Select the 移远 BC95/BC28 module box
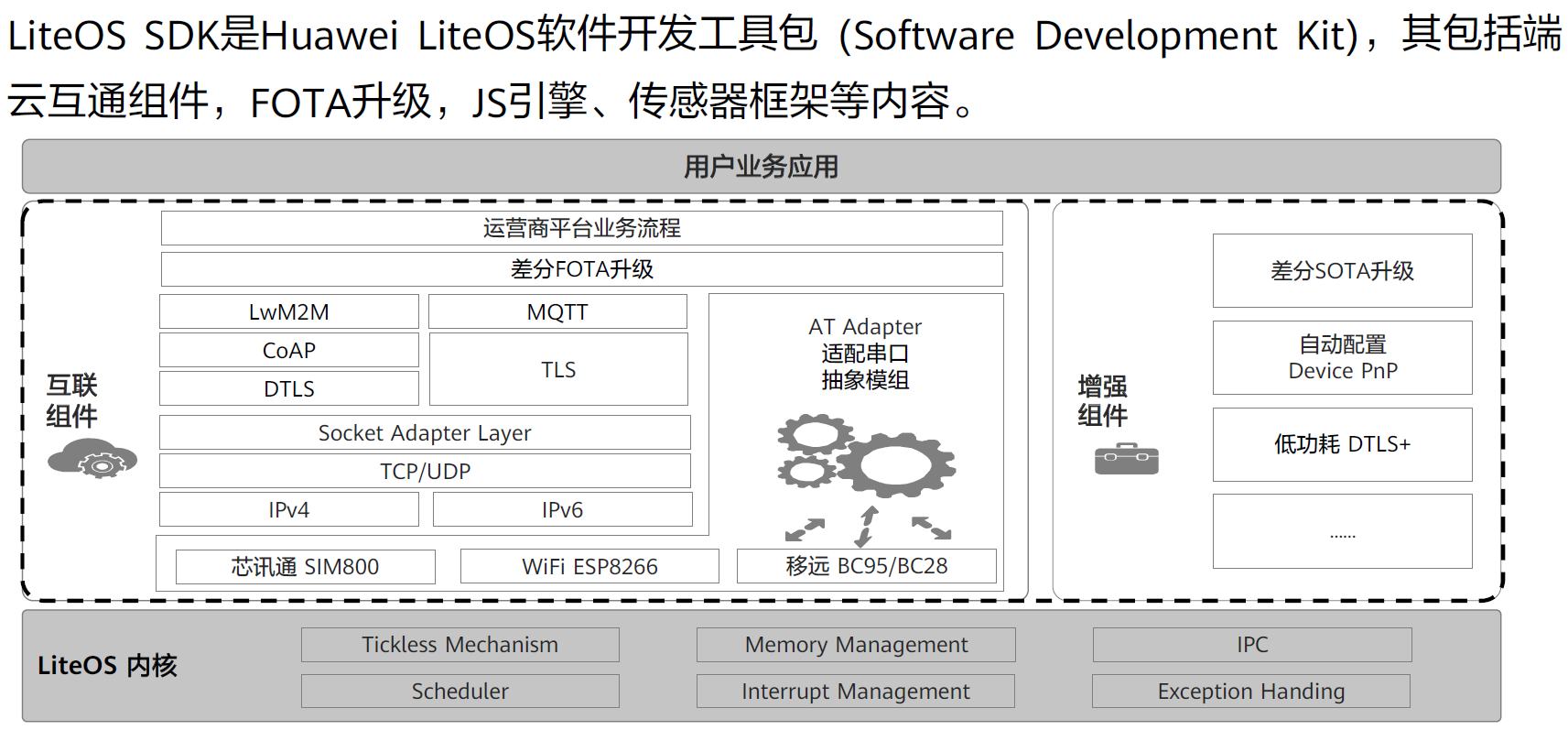Viewport: 1568px width, 730px height. pyautogui.click(x=867, y=566)
